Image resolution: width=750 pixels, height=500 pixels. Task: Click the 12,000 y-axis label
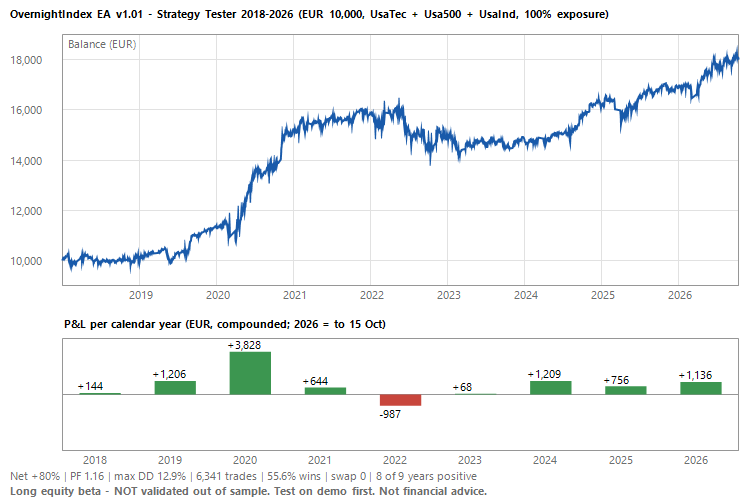(26, 211)
